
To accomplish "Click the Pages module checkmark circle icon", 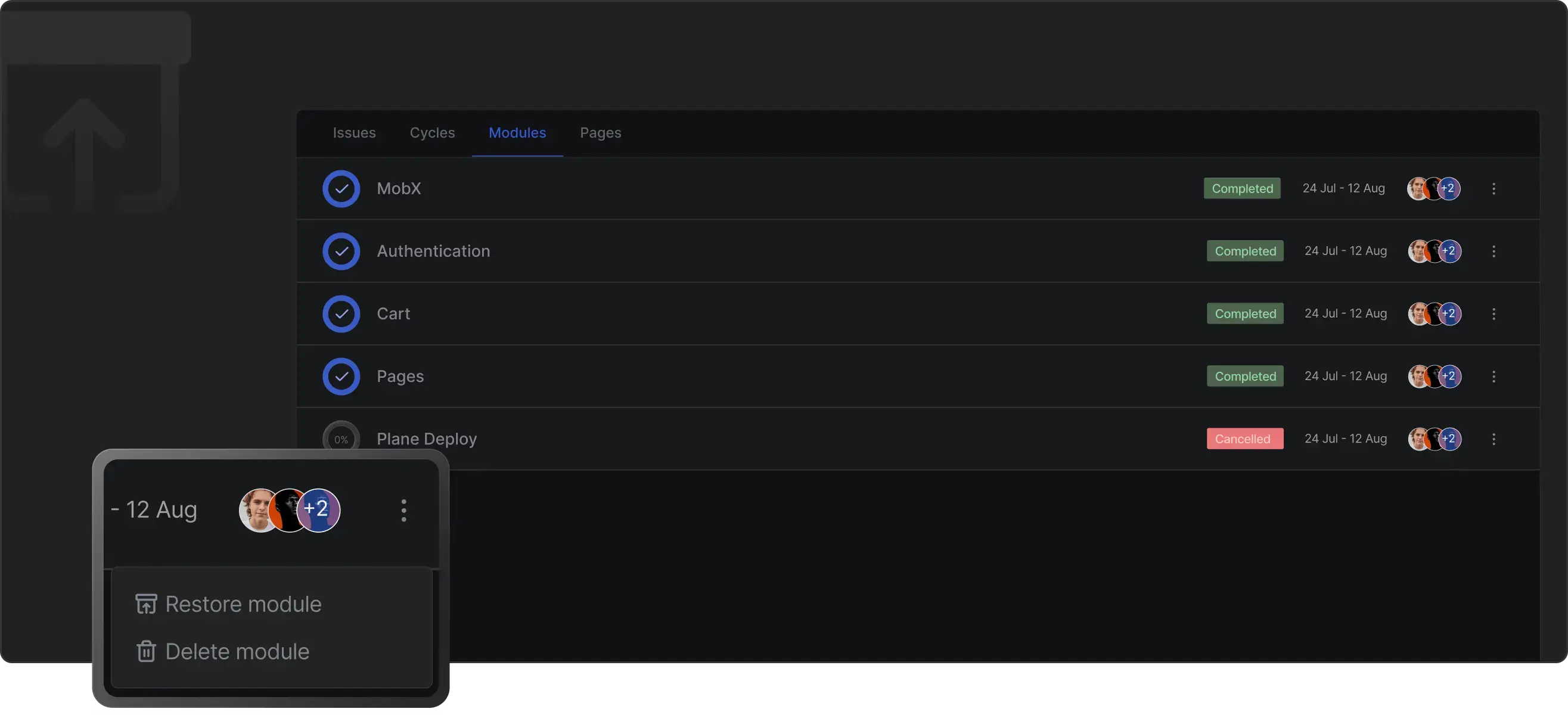I will coord(341,377).
